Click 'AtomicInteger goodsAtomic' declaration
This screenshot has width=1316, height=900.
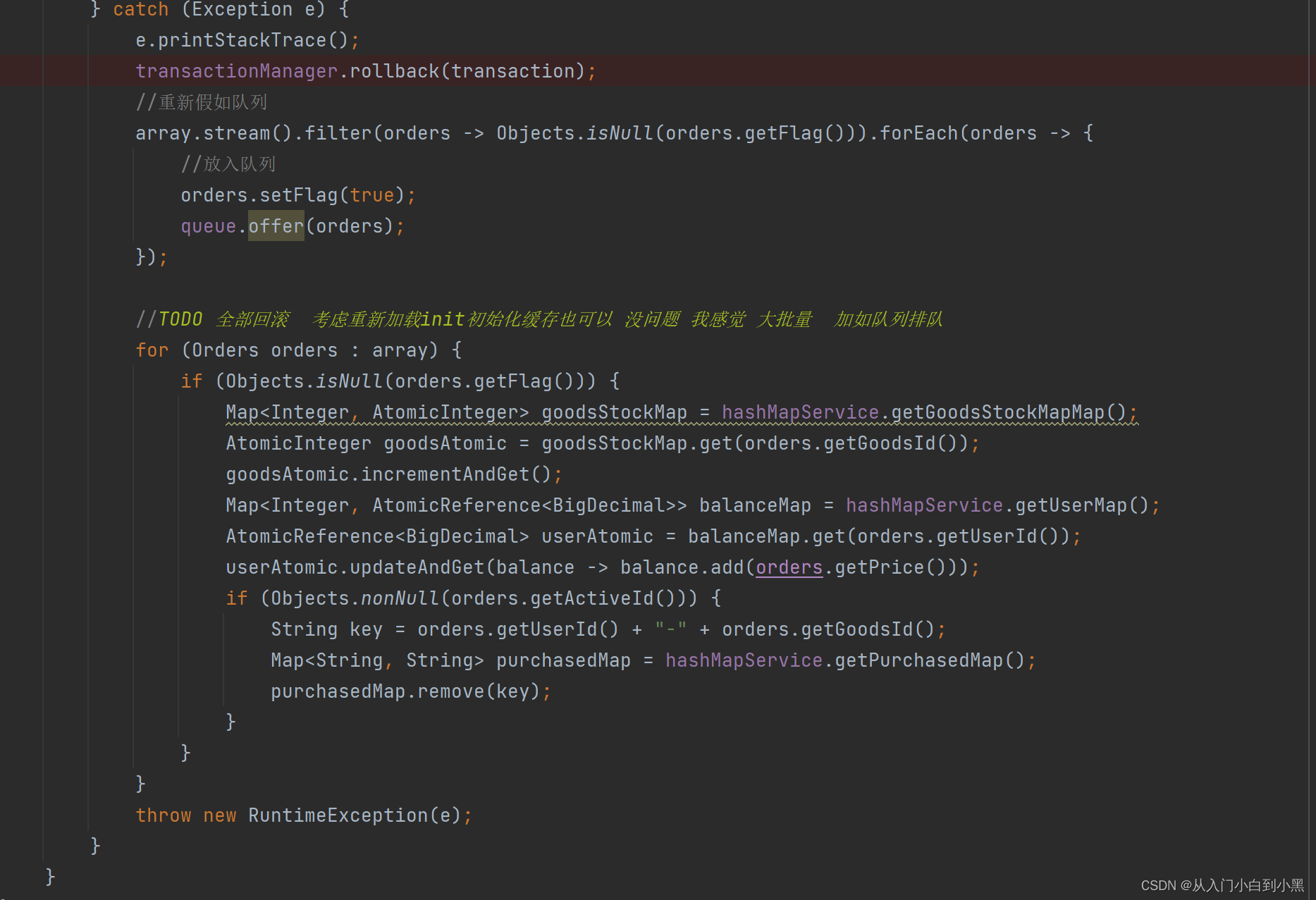click(x=366, y=443)
